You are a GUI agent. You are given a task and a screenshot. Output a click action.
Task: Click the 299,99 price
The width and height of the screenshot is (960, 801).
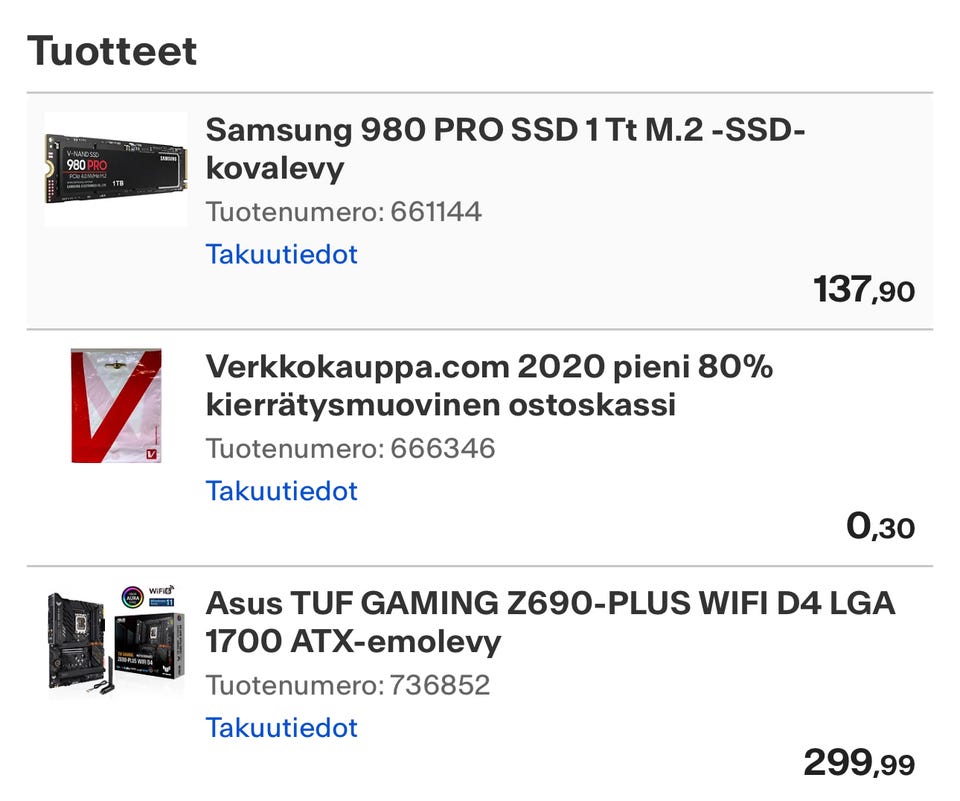pos(859,764)
